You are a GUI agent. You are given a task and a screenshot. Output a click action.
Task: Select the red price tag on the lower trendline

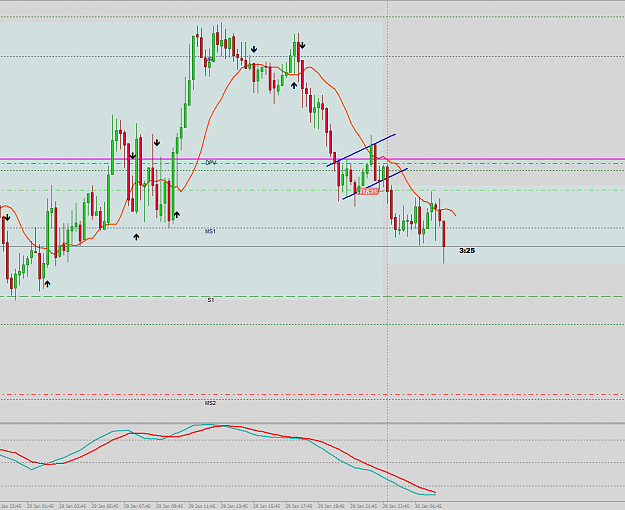368,191
